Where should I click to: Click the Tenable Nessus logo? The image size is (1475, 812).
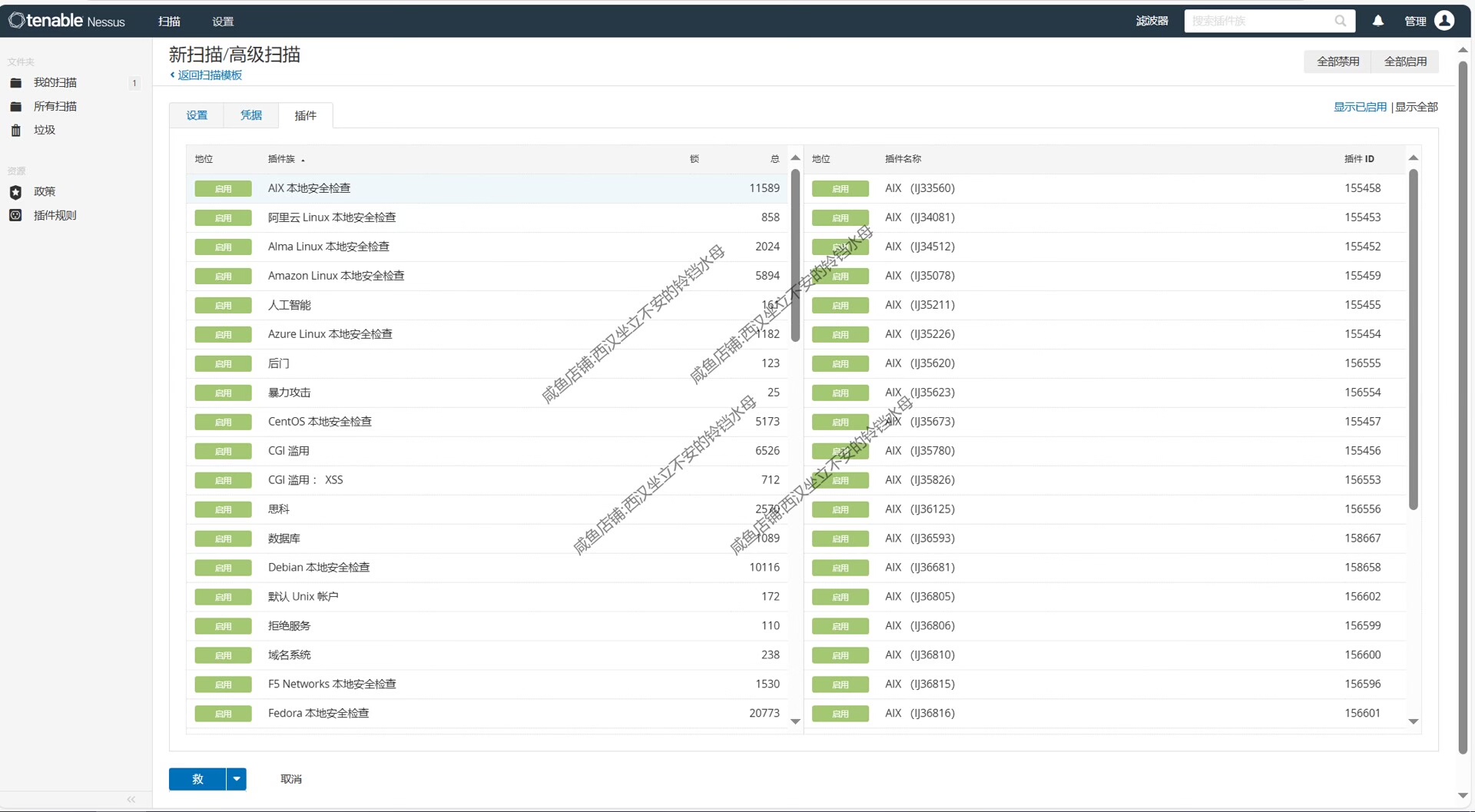(x=67, y=21)
